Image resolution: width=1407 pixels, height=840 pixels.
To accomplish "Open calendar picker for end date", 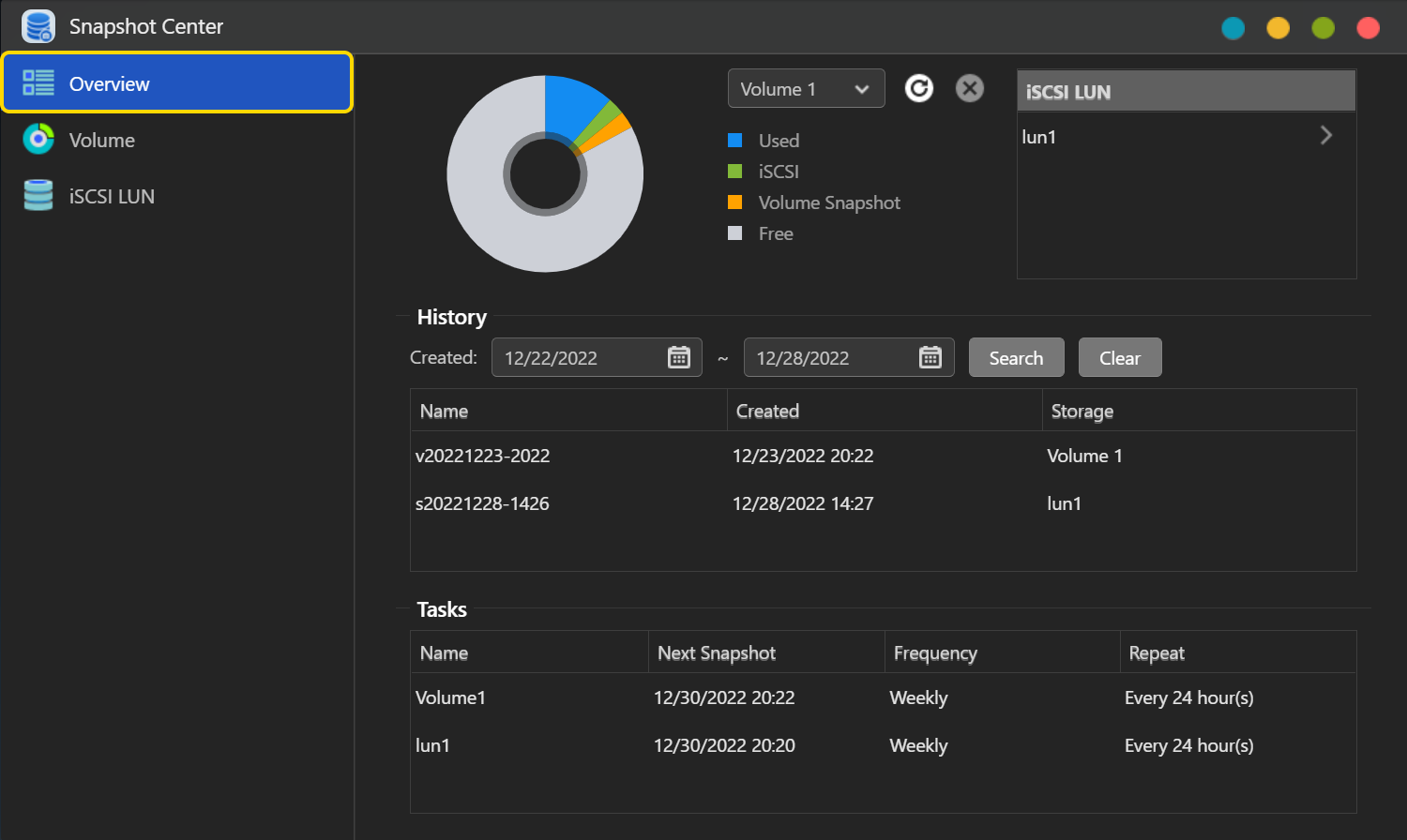I will point(930,357).
